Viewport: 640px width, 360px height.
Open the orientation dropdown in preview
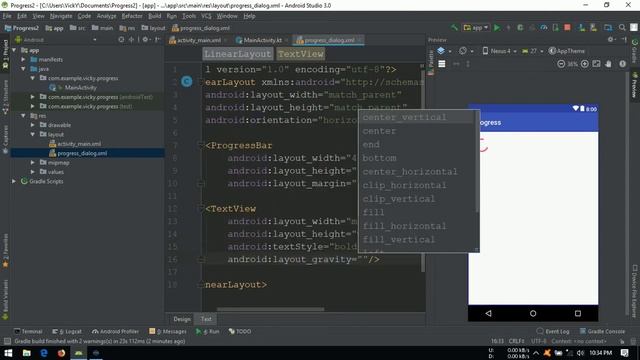tap(465, 51)
